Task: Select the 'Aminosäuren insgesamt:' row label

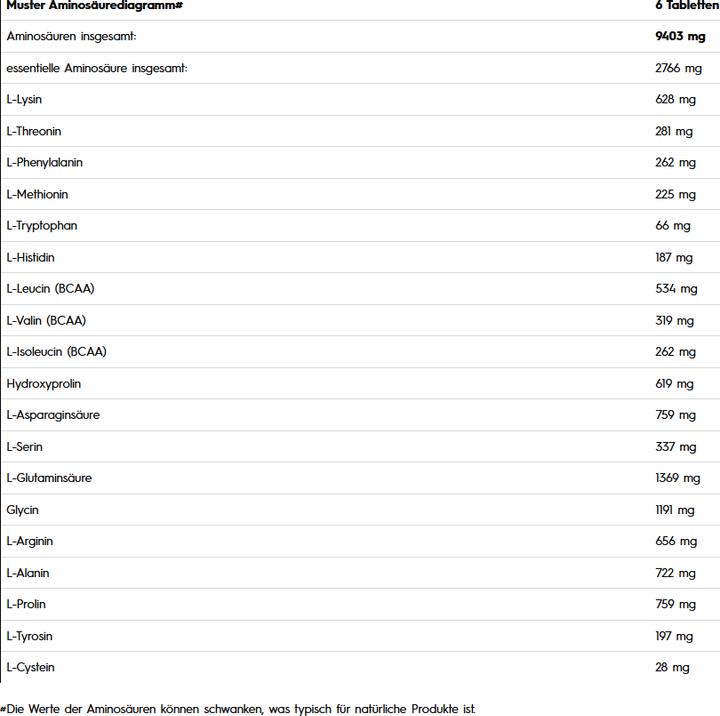Action: click(71, 36)
